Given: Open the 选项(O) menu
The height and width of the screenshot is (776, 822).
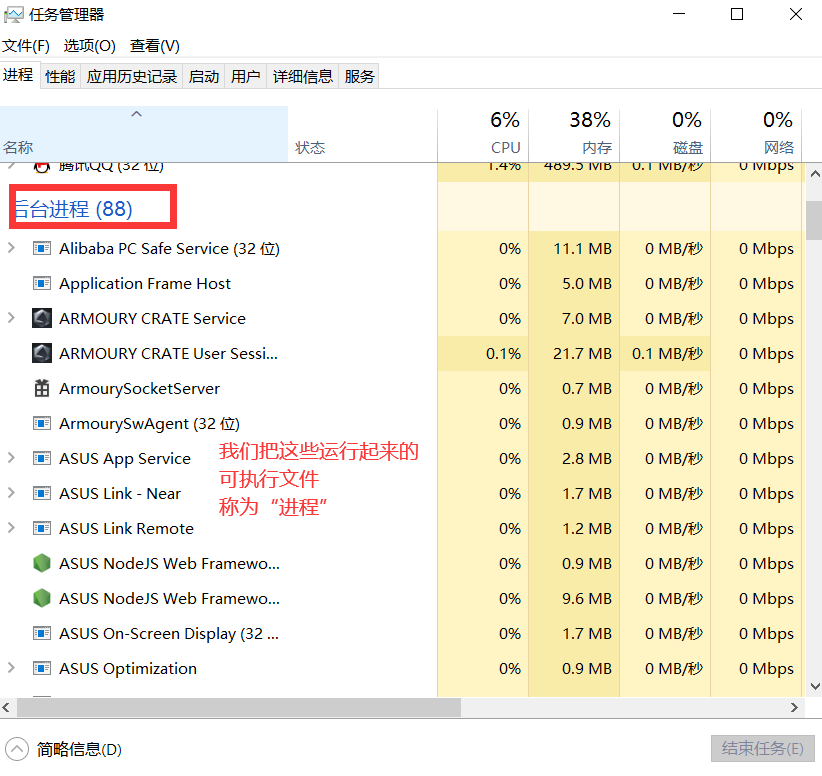Looking at the screenshot, I should pos(90,46).
